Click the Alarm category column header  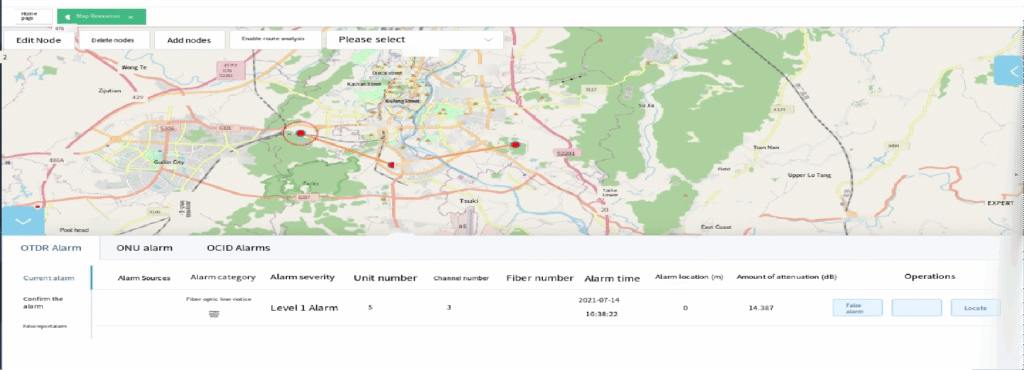[223, 277]
